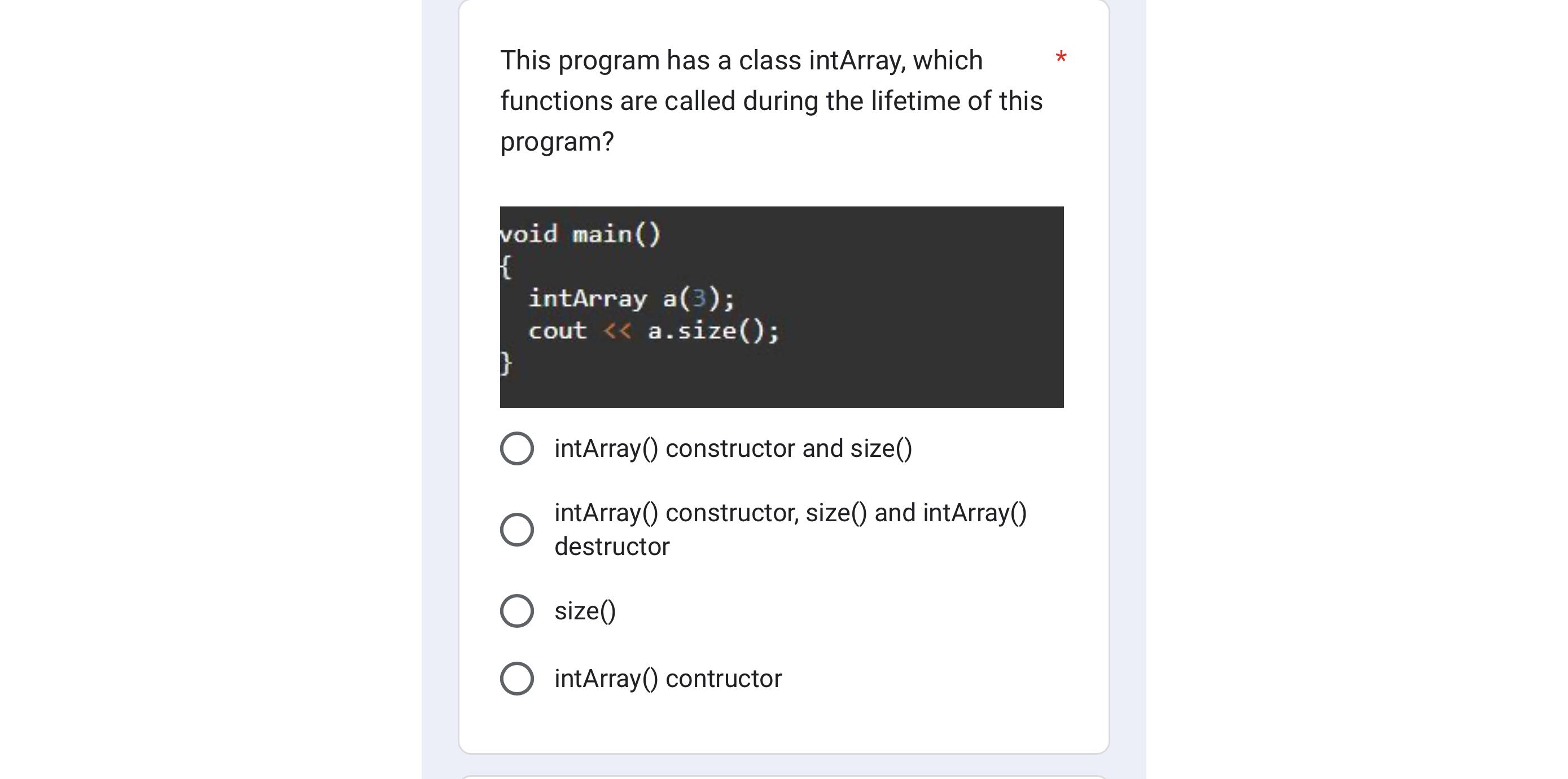Click the text "destructor" in the second option
1568x779 pixels.
(x=611, y=545)
